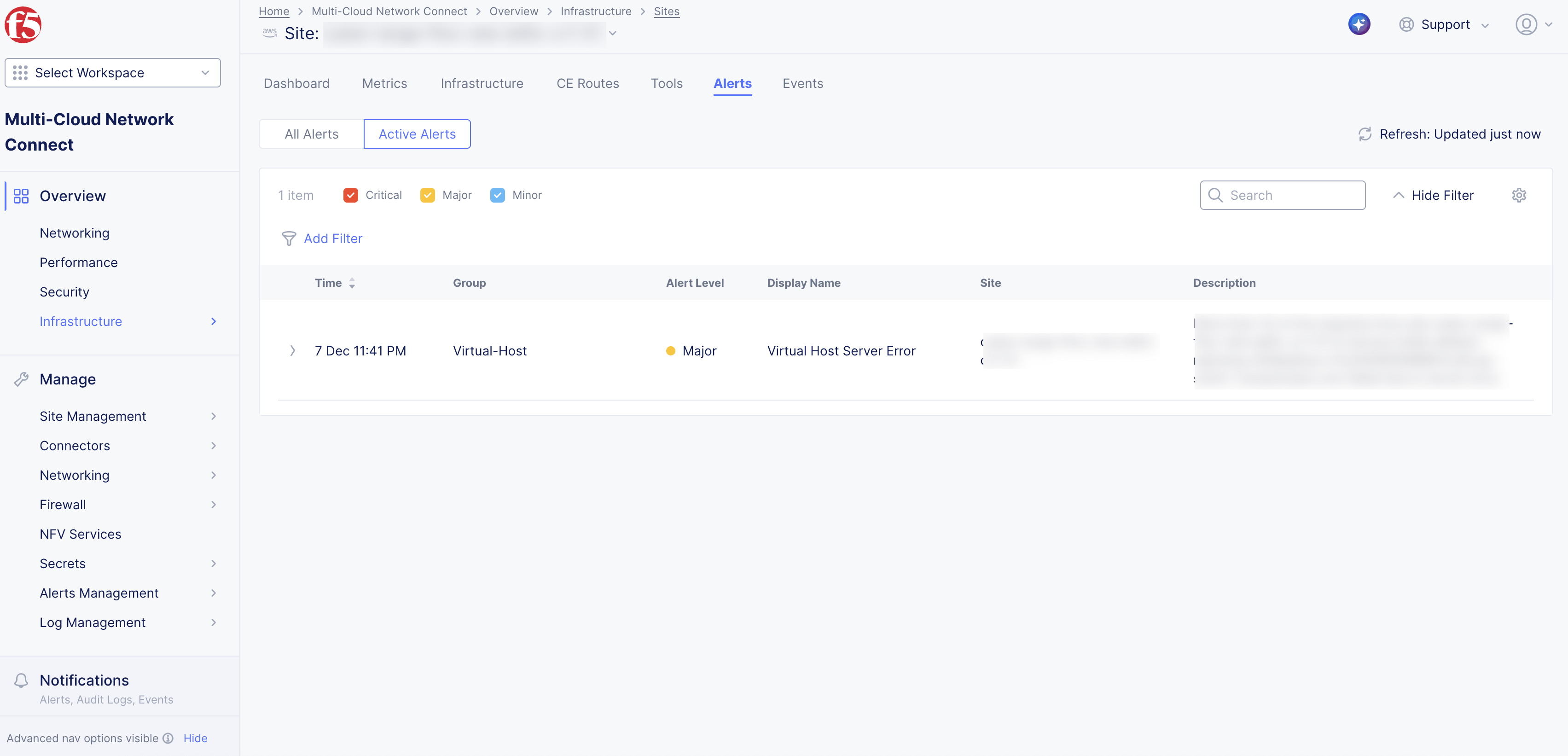Disable the Minor severity checkbox
The height and width of the screenshot is (756, 1568).
(497, 195)
